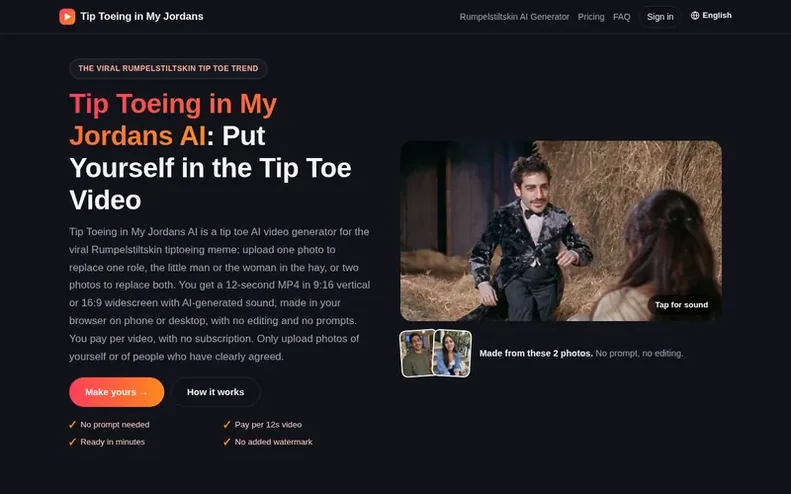Select the man's source photo thumbnail
This screenshot has height=494, width=791.
(417, 353)
